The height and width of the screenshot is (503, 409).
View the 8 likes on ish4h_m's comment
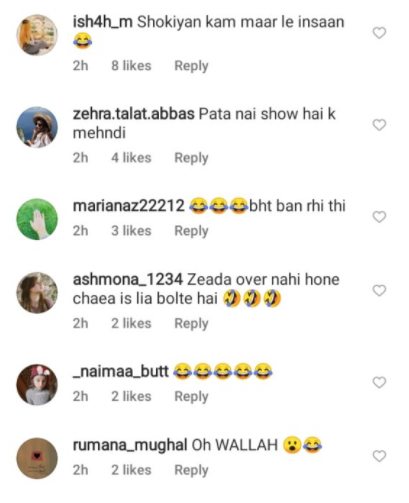pos(131,66)
